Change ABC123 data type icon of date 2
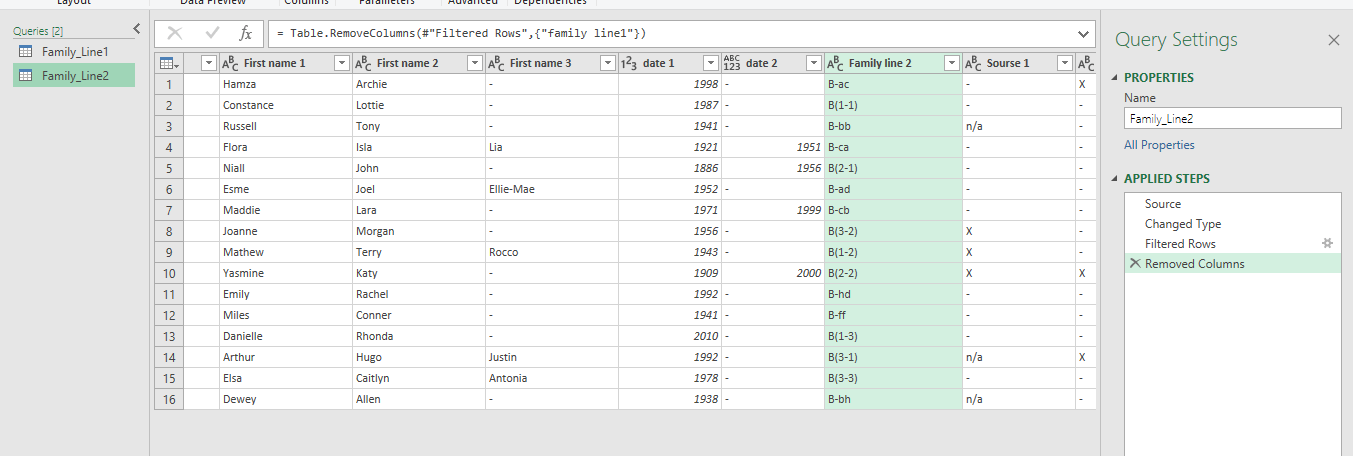The image size is (1353, 456). 732,63
